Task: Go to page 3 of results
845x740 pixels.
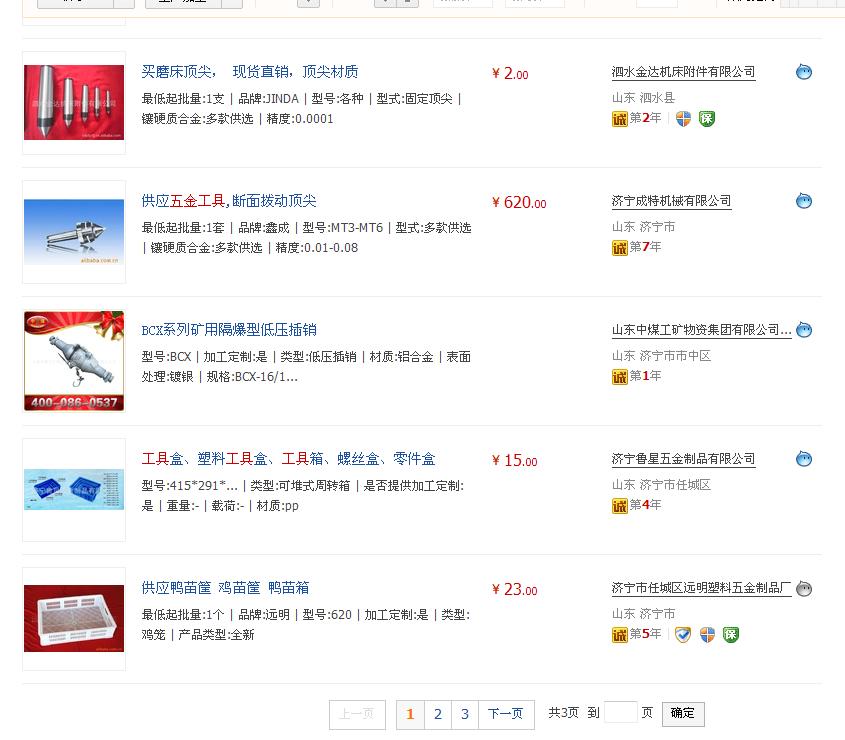Action: pyautogui.click(x=465, y=715)
